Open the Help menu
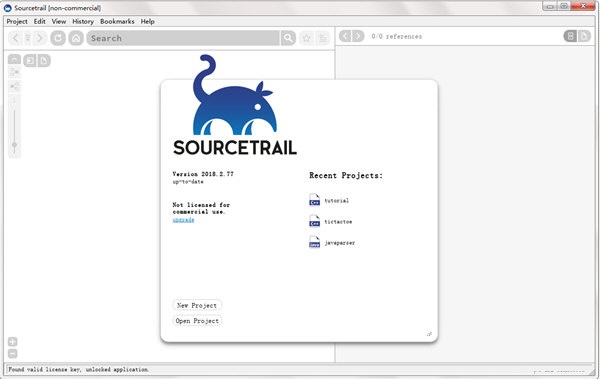Viewport: 600px width, 379px height. pos(147,21)
